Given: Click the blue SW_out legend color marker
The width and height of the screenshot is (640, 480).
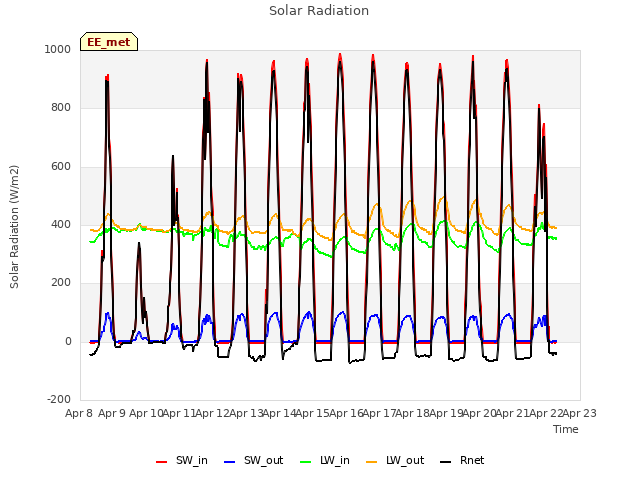Looking at the screenshot, I should 230,462.
